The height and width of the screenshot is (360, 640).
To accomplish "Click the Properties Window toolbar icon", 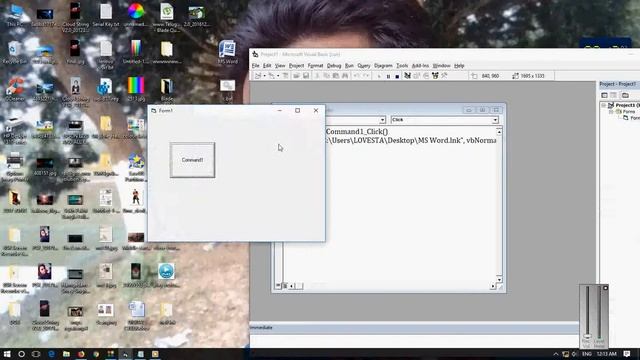I will coord(417,76).
